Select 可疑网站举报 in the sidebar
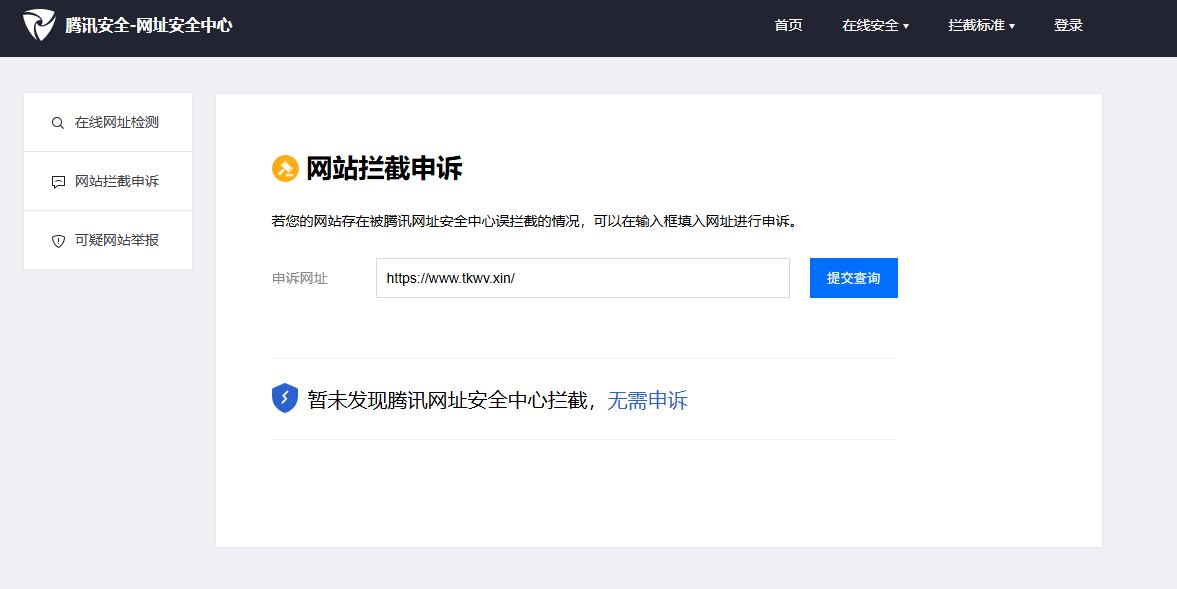This screenshot has width=1177, height=589. pos(108,240)
